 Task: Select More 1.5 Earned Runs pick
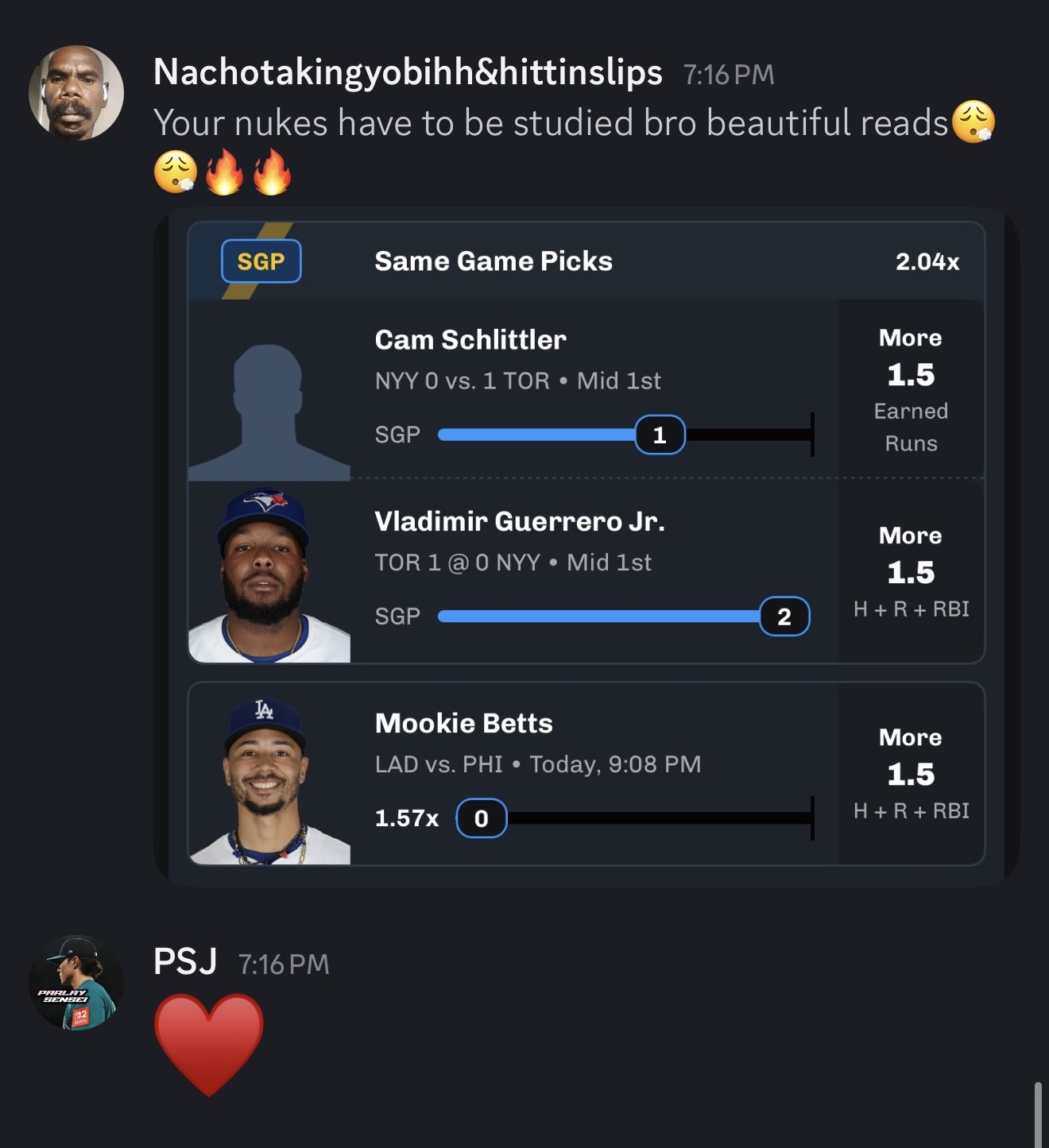(x=911, y=389)
